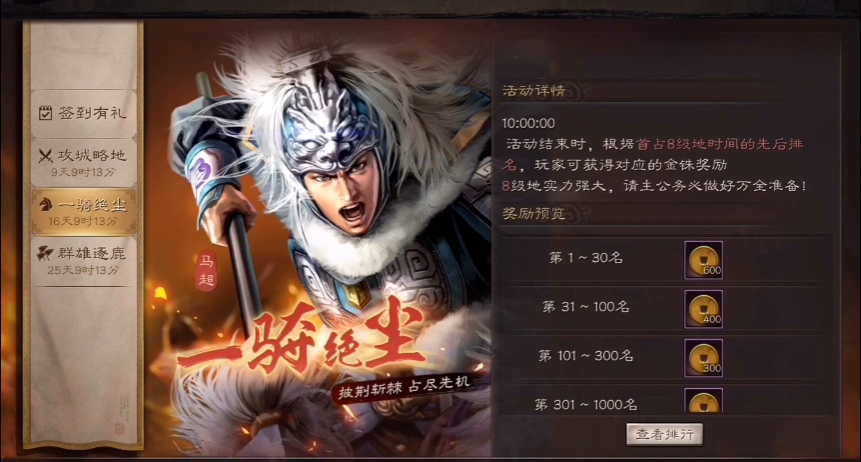861x462 pixels.
Task: Select the 第 31~100名 reward row
Action: pyautogui.click(x=664, y=309)
